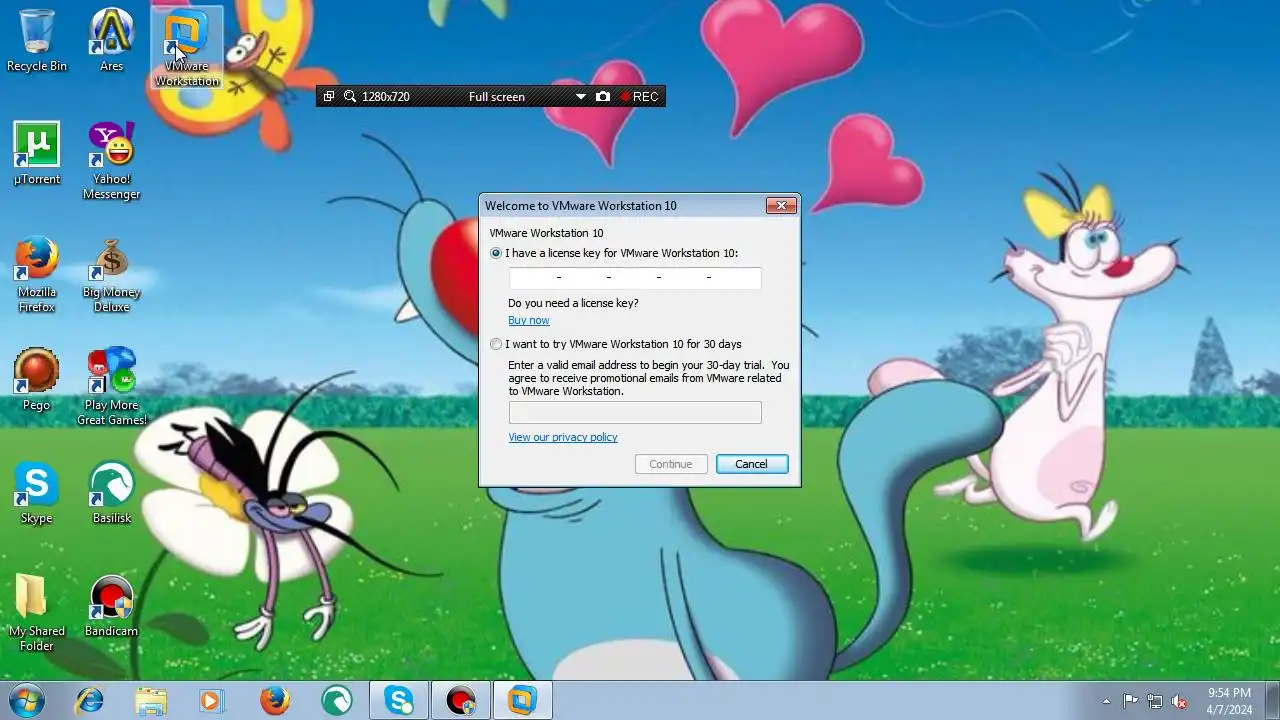
Task: Select the µTorrent desktop icon
Action: click(37, 154)
